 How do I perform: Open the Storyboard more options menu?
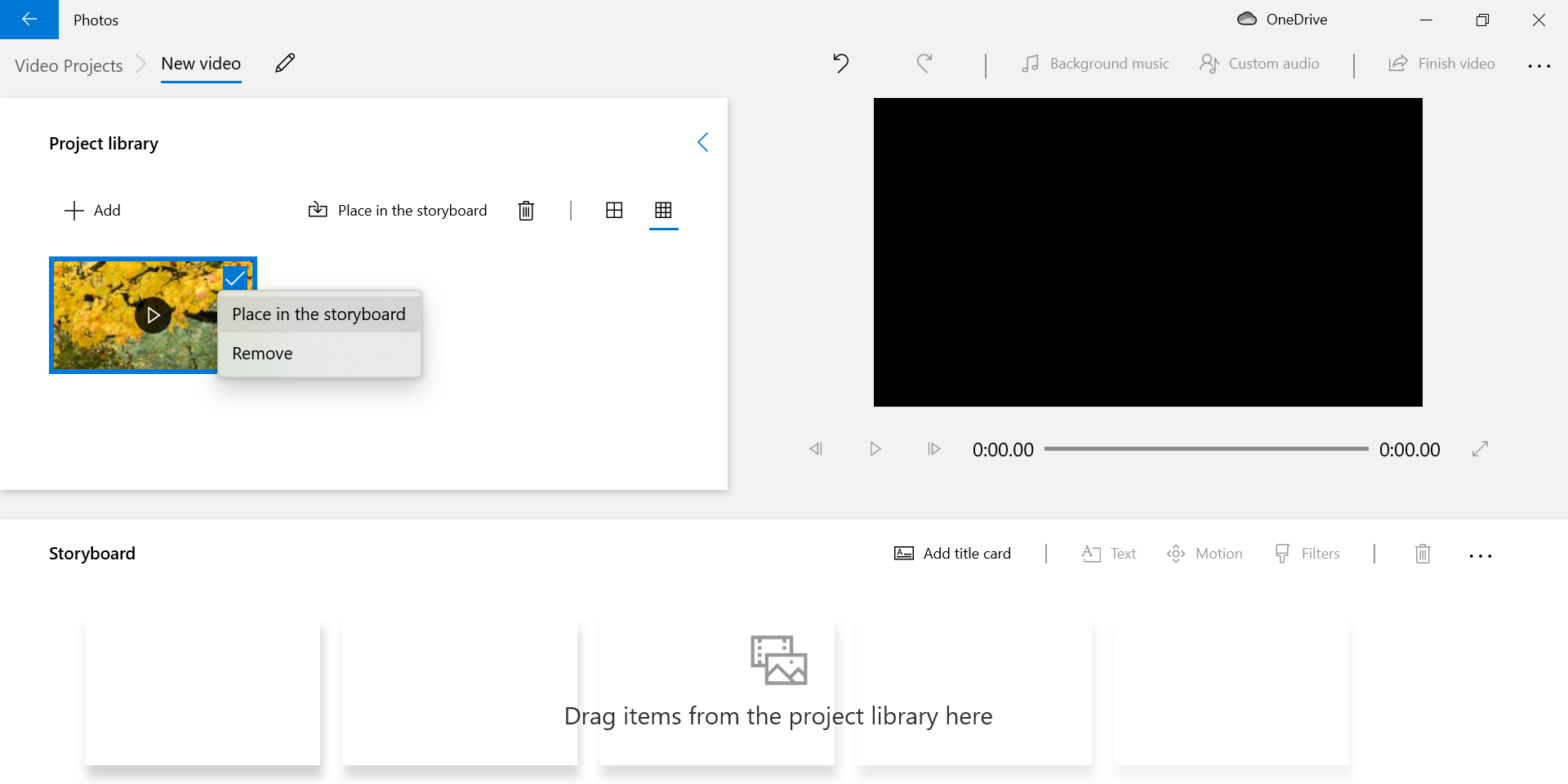(x=1481, y=555)
